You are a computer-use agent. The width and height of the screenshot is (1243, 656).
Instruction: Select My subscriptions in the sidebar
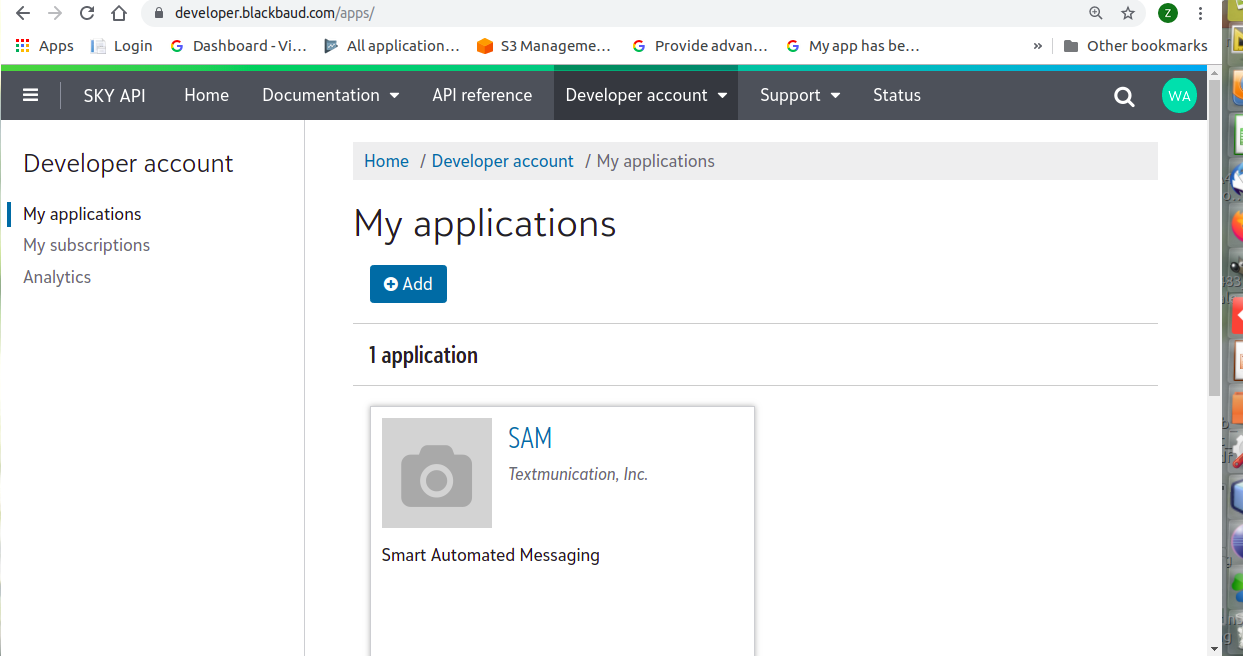(x=86, y=245)
